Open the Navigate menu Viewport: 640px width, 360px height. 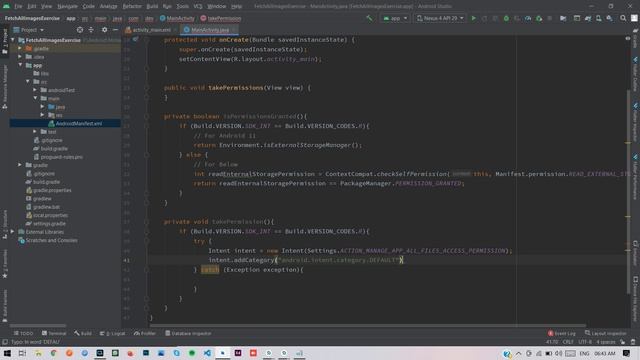click(67, 6)
